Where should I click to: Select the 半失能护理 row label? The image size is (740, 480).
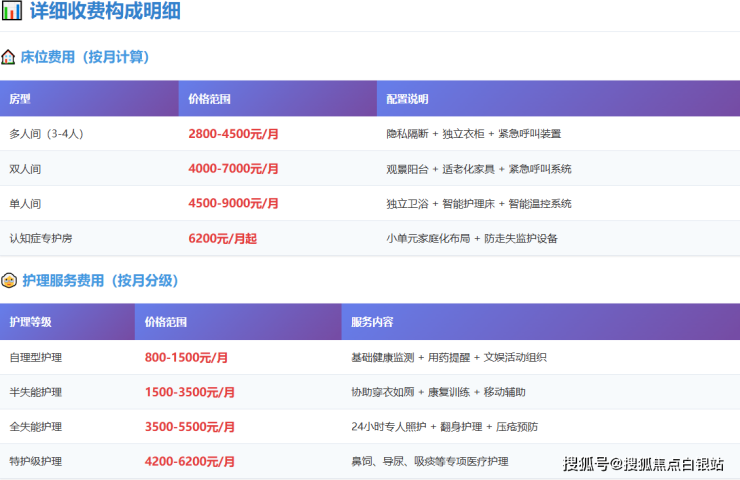tap(35, 392)
